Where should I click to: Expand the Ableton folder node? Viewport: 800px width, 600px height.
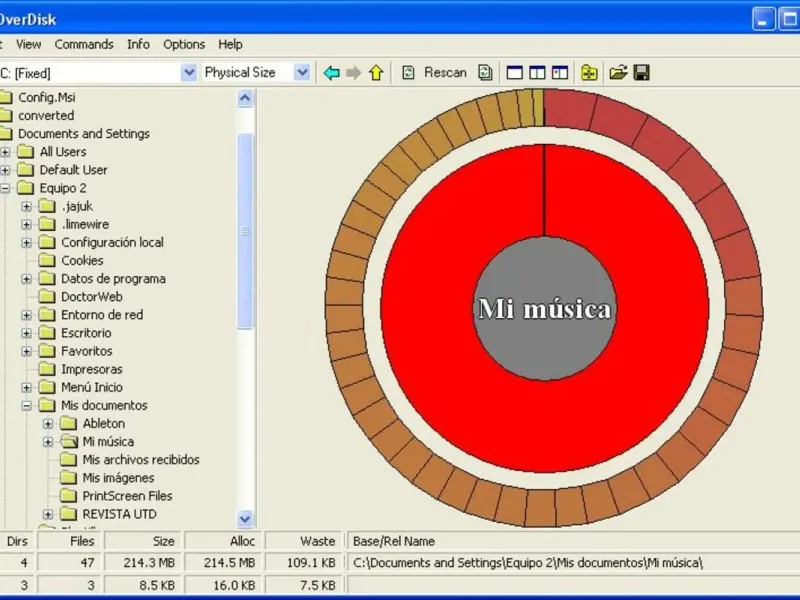point(48,424)
